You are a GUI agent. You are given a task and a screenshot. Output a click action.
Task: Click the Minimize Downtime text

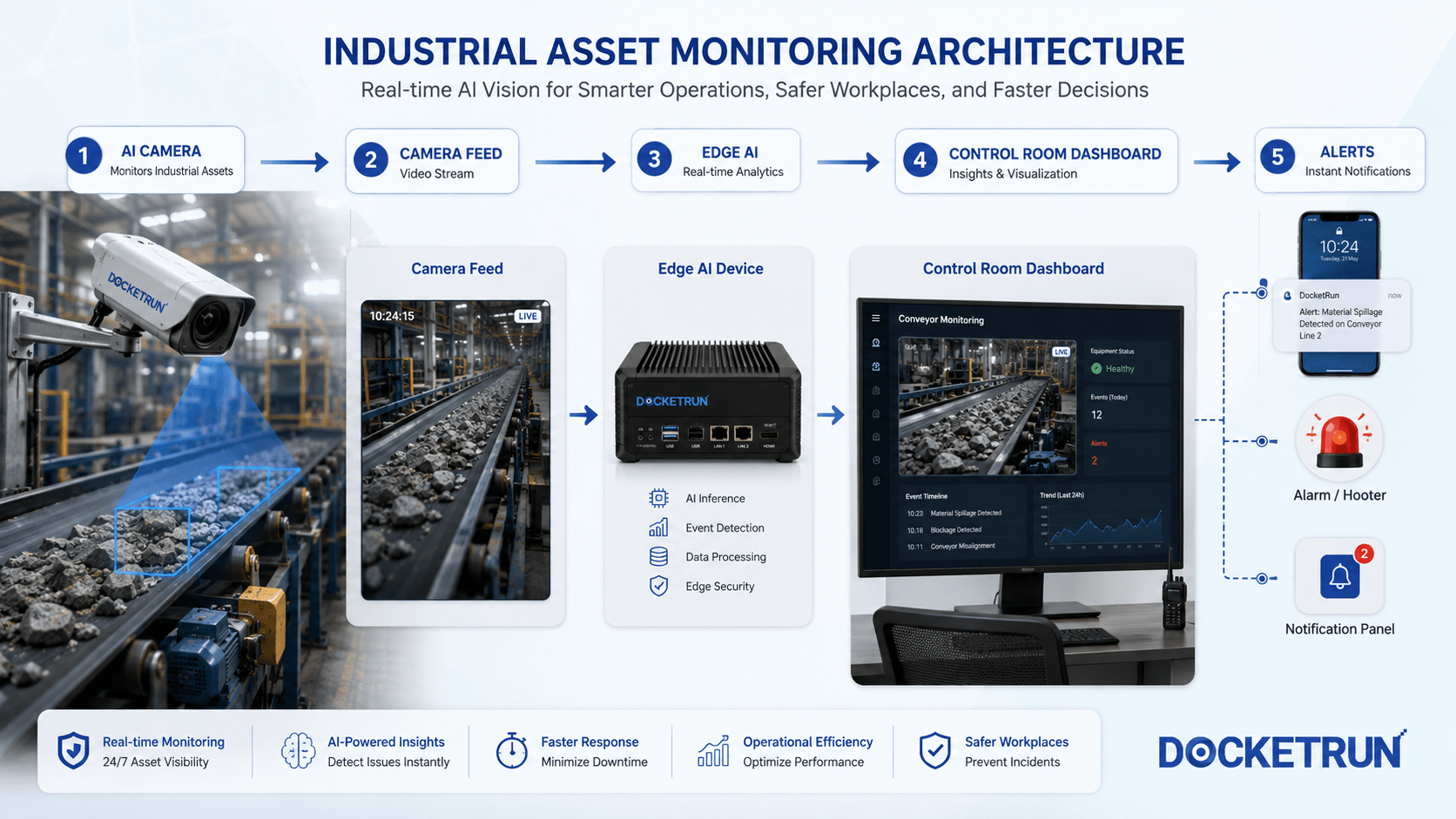pos(594,762)
